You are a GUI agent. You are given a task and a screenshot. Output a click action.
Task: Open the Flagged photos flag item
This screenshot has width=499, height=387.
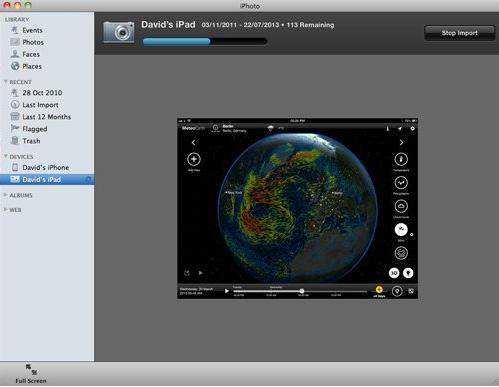point(35,129)
